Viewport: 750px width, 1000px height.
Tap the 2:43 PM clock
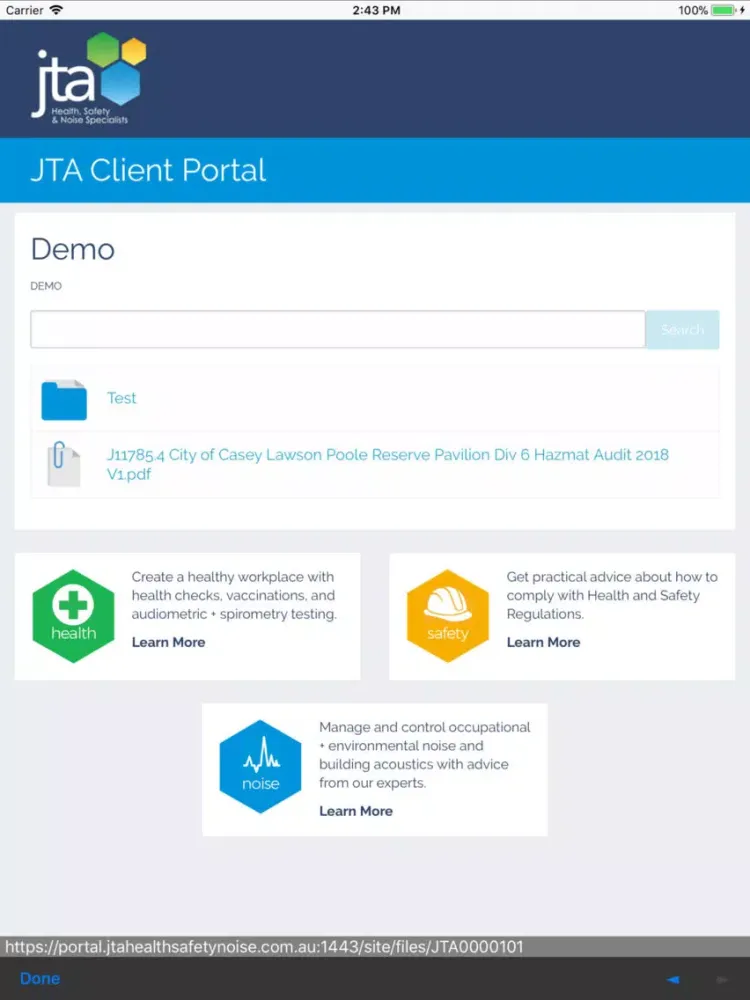tap(376, 10)
